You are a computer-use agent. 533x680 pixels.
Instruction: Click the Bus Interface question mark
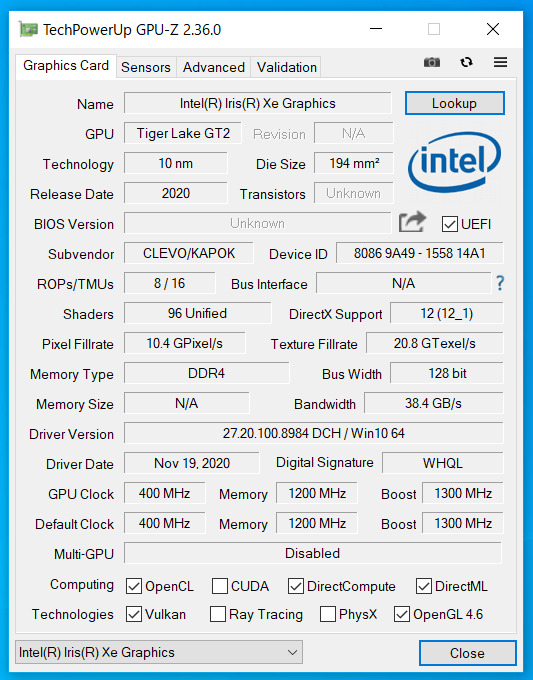tap(500, 283)
